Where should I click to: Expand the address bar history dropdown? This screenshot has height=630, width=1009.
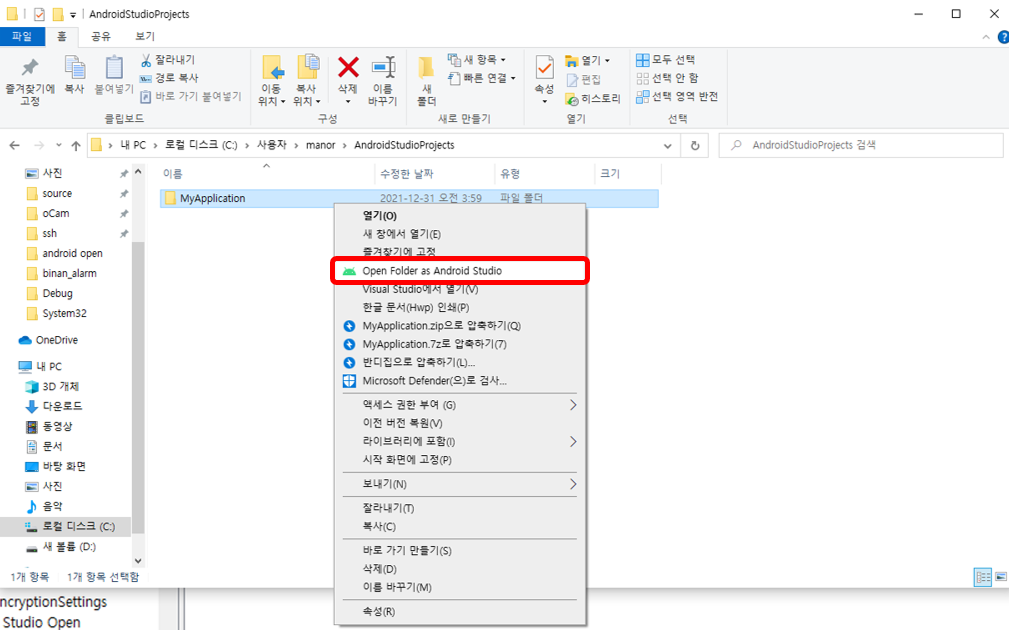coord(667,146)
